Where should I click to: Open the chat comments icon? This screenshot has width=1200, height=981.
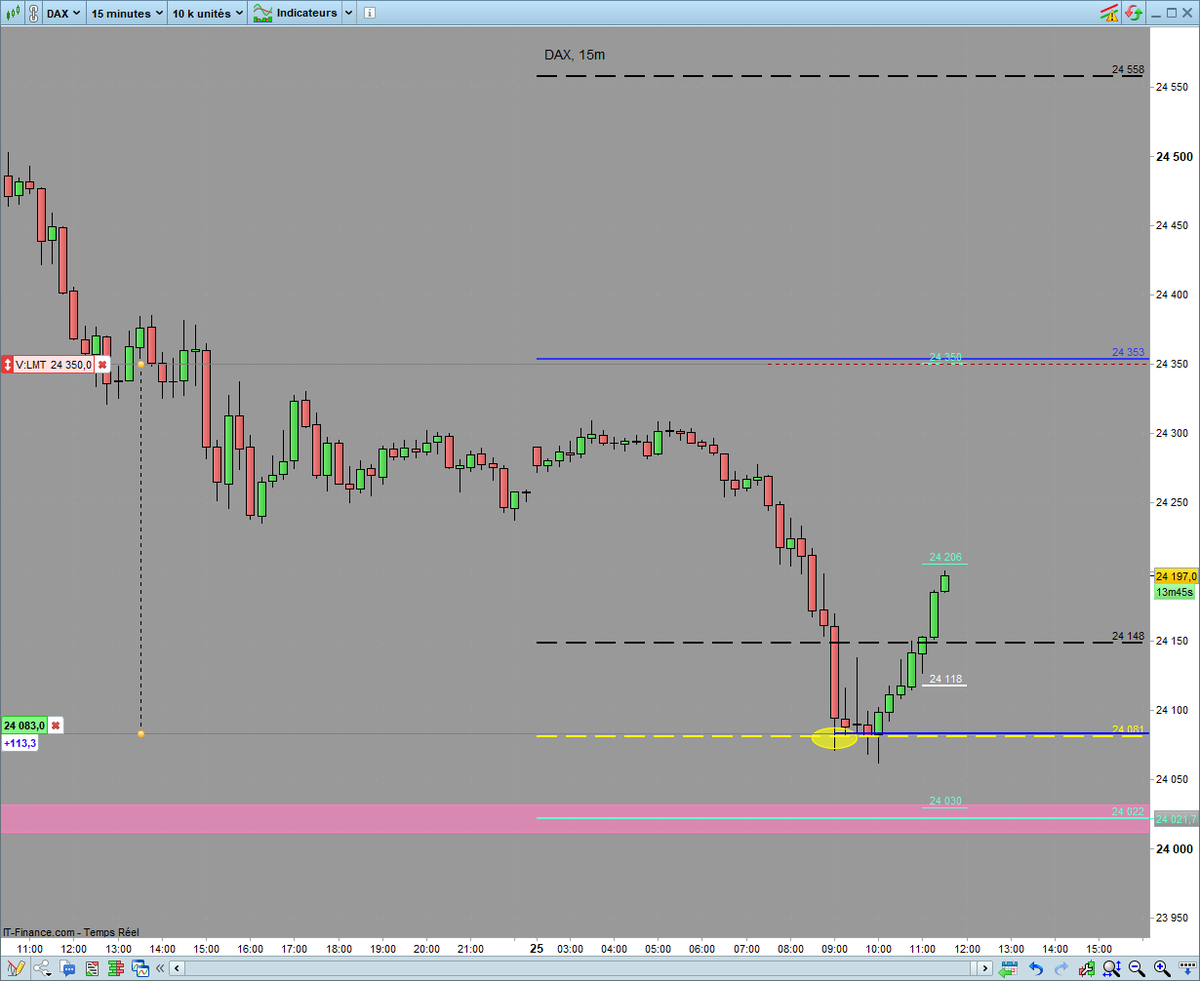point(68,968)
